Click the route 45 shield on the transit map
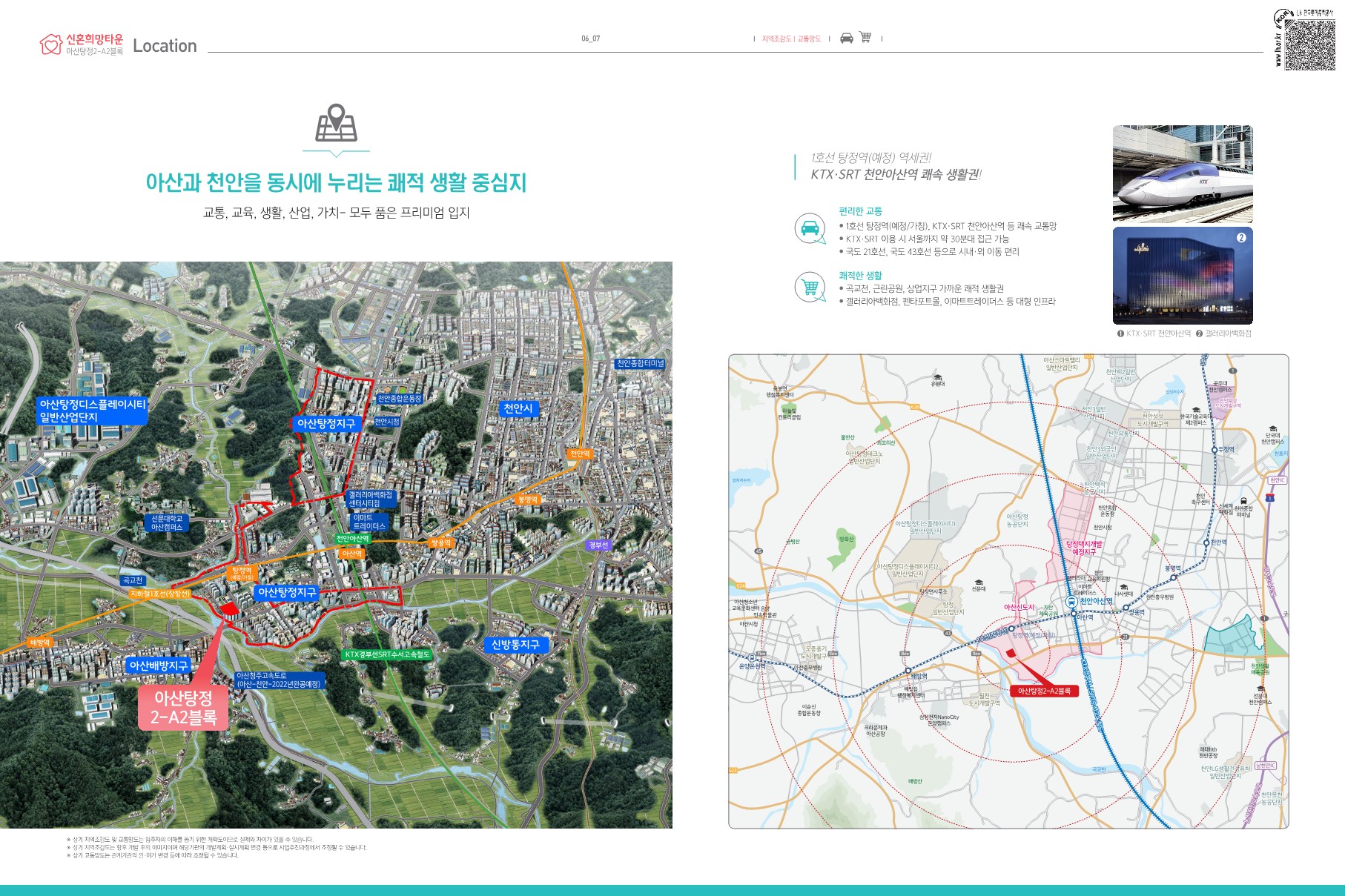 (759, 551)
